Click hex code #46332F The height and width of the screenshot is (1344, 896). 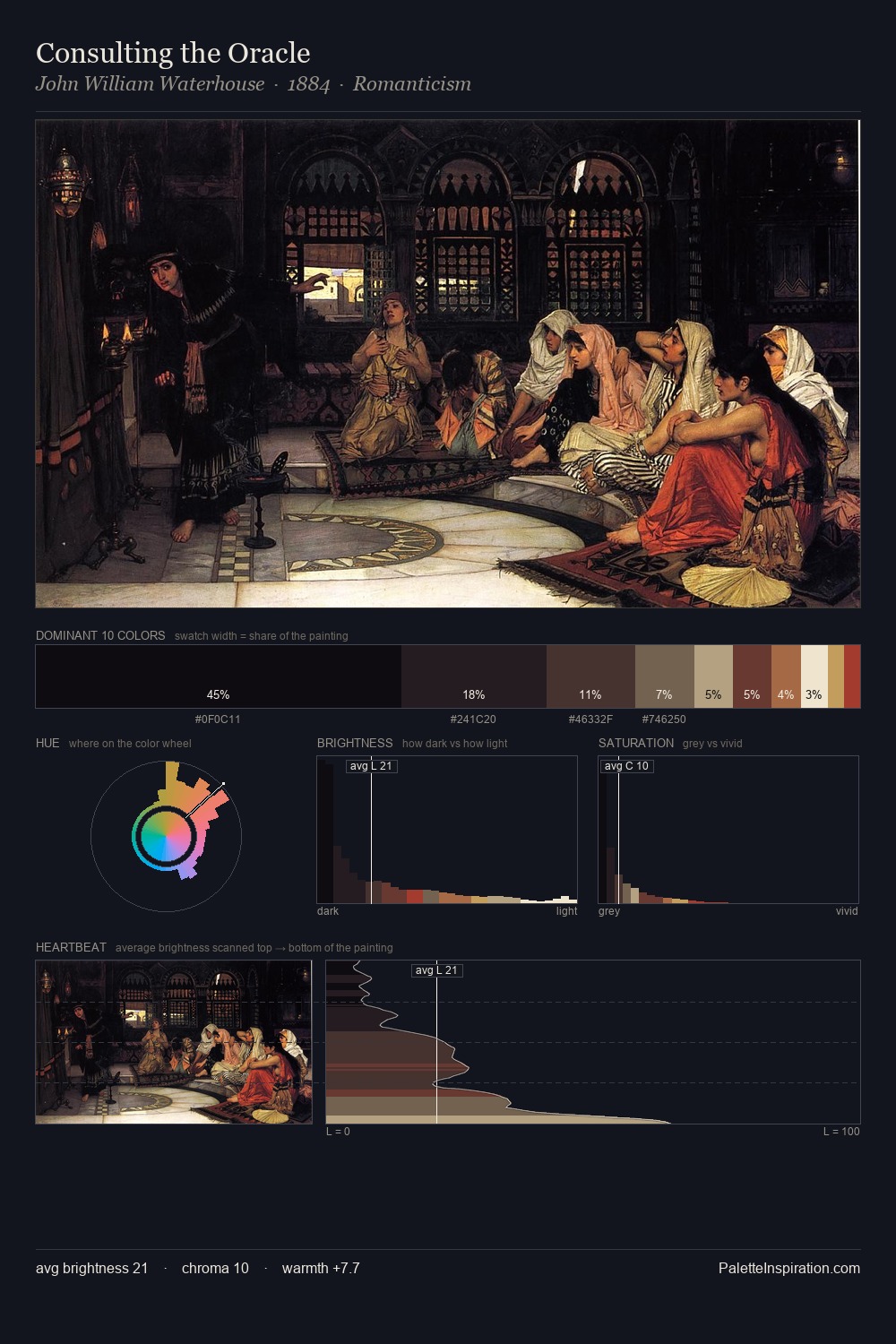590,719
